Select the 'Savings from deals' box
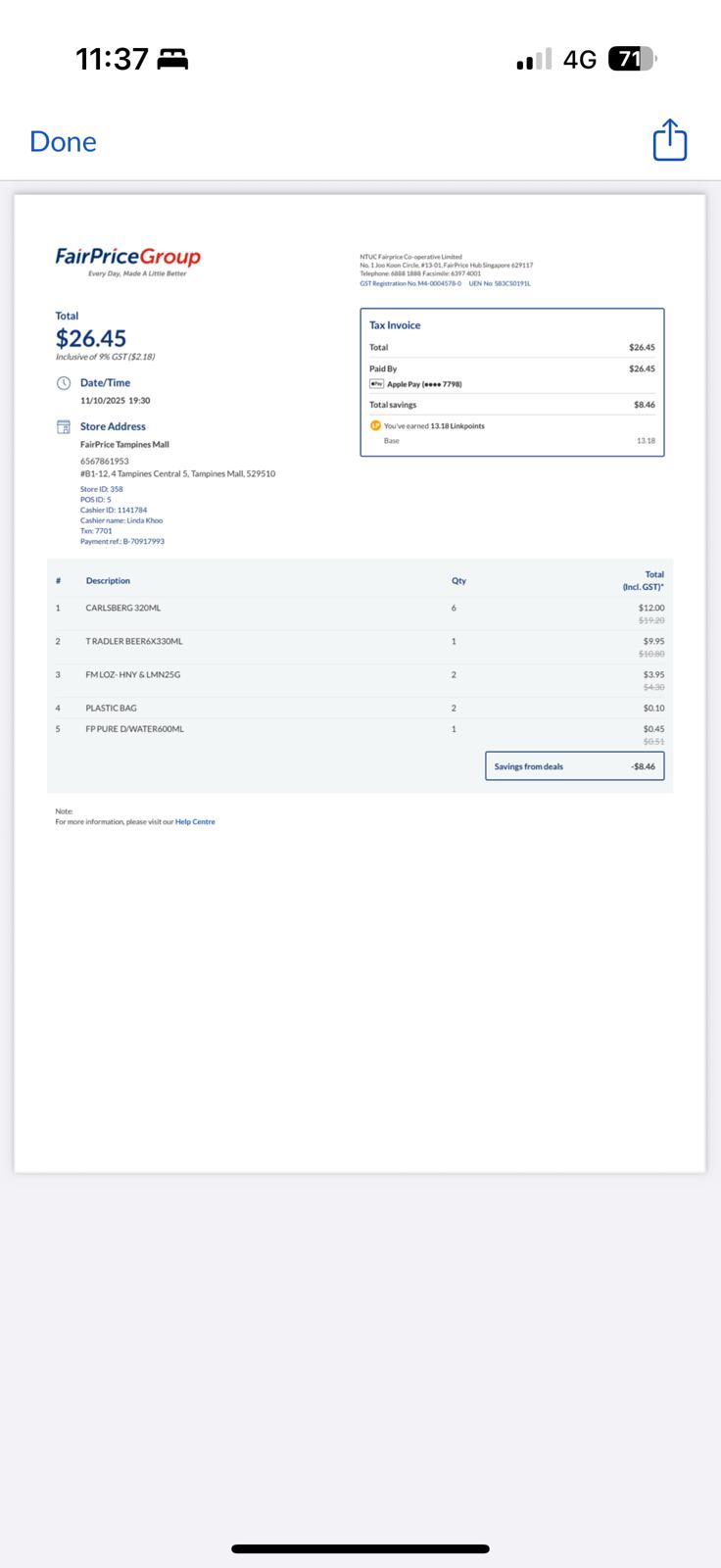 575,766
